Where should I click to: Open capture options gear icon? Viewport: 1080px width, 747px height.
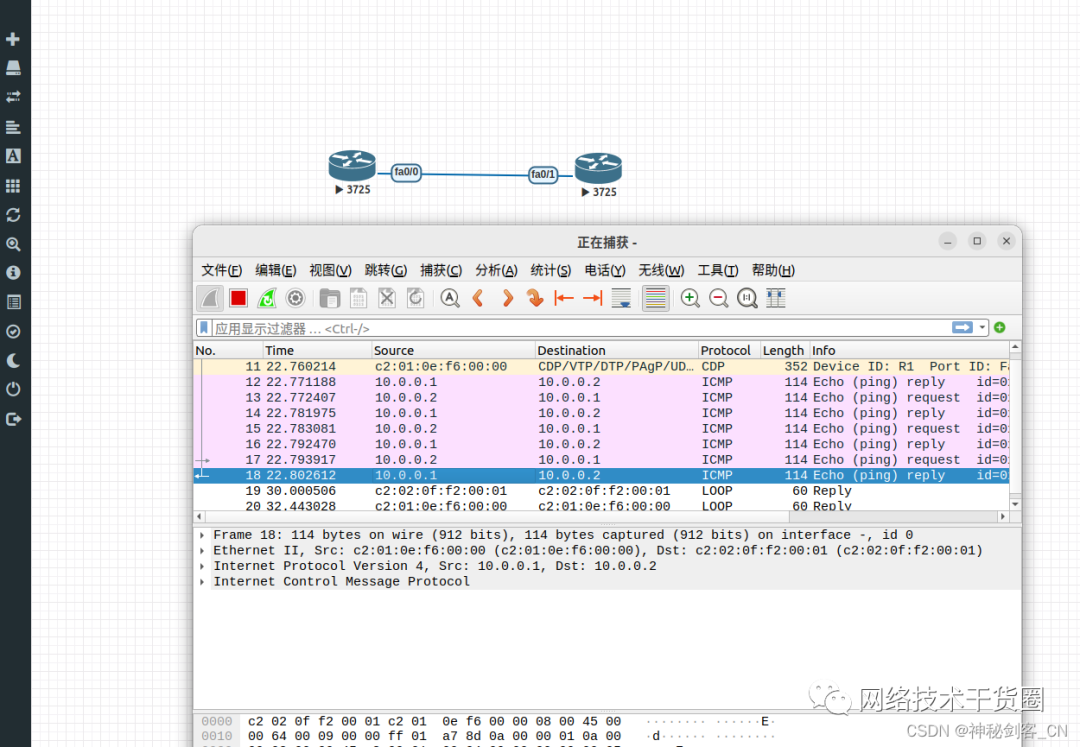(x=295, y=298)
